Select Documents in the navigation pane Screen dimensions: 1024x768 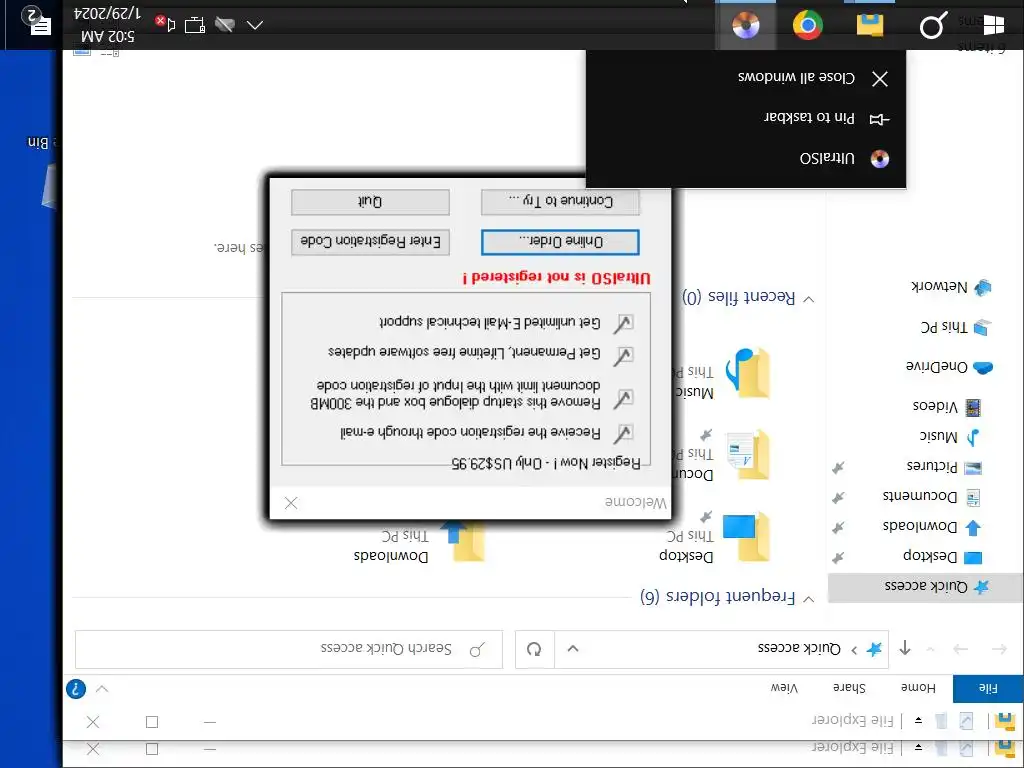tap(931, 497)
